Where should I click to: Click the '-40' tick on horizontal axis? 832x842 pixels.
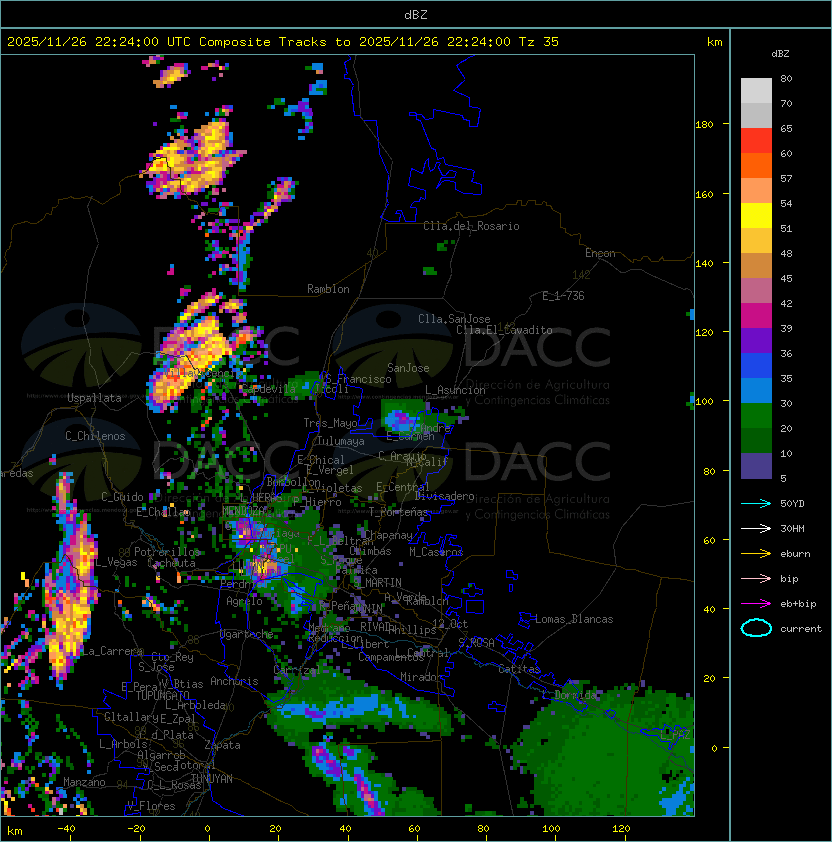66,829
